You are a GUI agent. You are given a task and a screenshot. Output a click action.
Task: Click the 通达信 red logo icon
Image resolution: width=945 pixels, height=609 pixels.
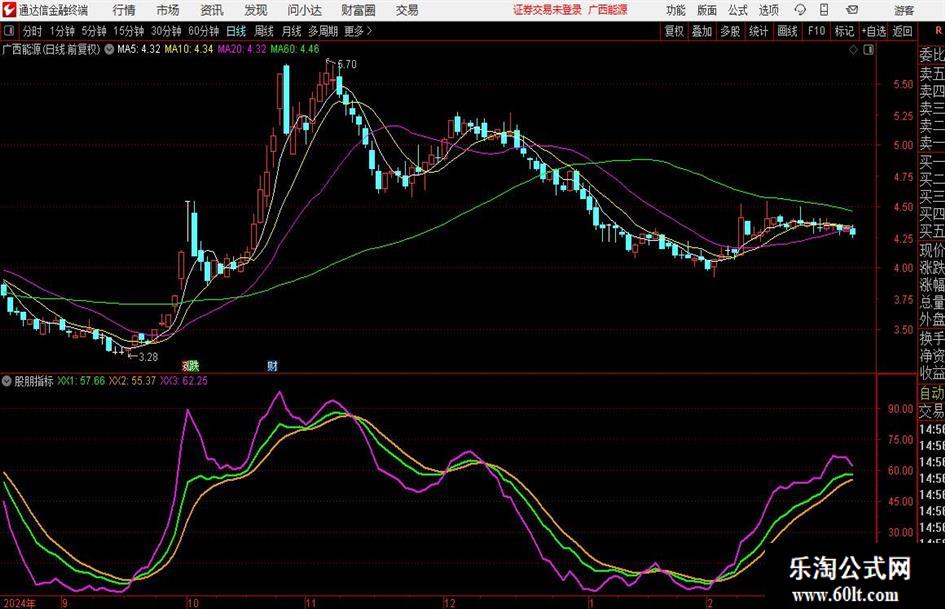[x=8, y=10]
